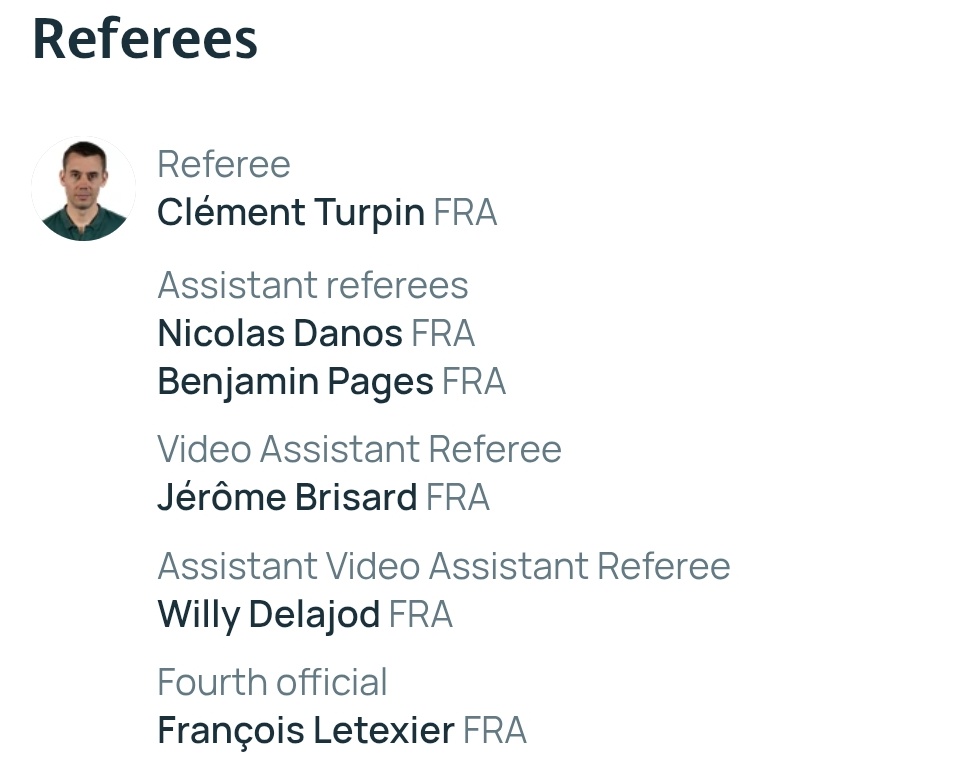Click FRA beside Nicolas Danos

443,333
